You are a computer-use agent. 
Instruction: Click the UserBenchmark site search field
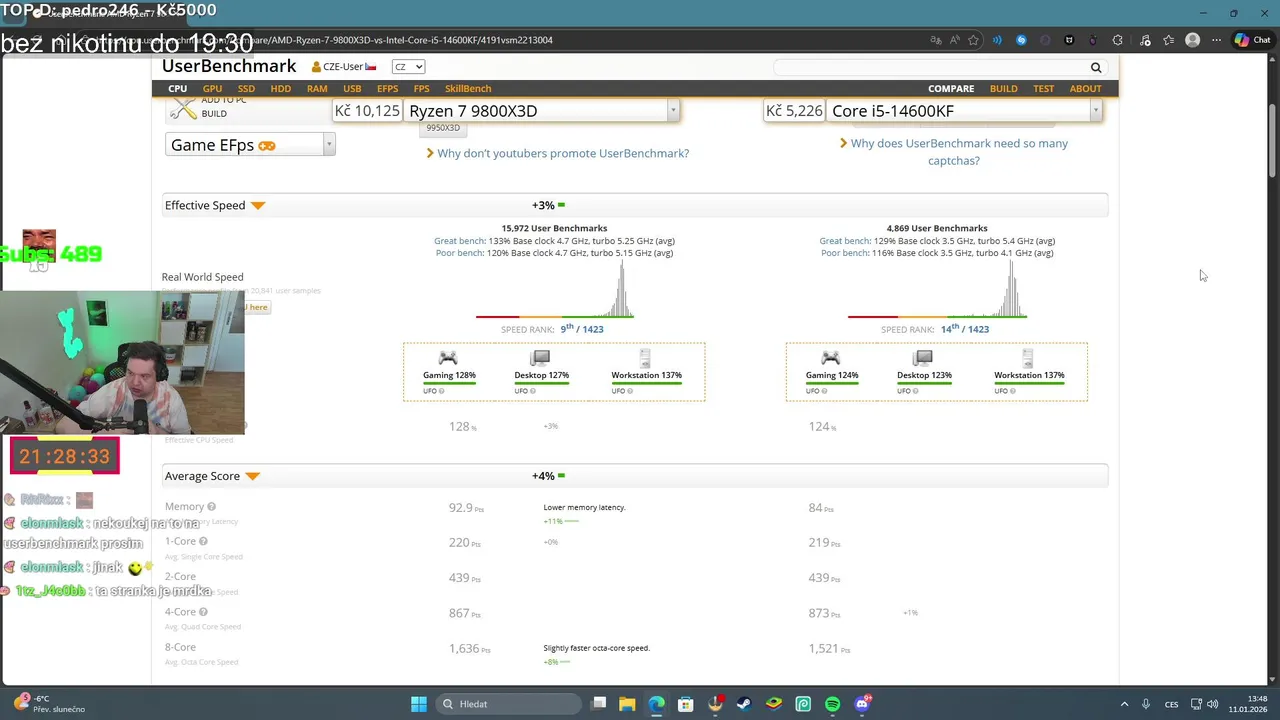click(930, 67)
